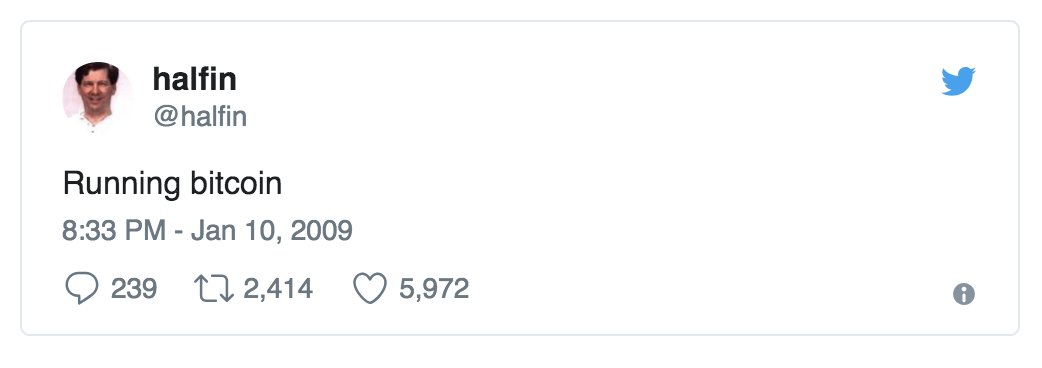1042x368 pixels.
Task: Click the retweet arrows icon
Action: pos(214,289)
